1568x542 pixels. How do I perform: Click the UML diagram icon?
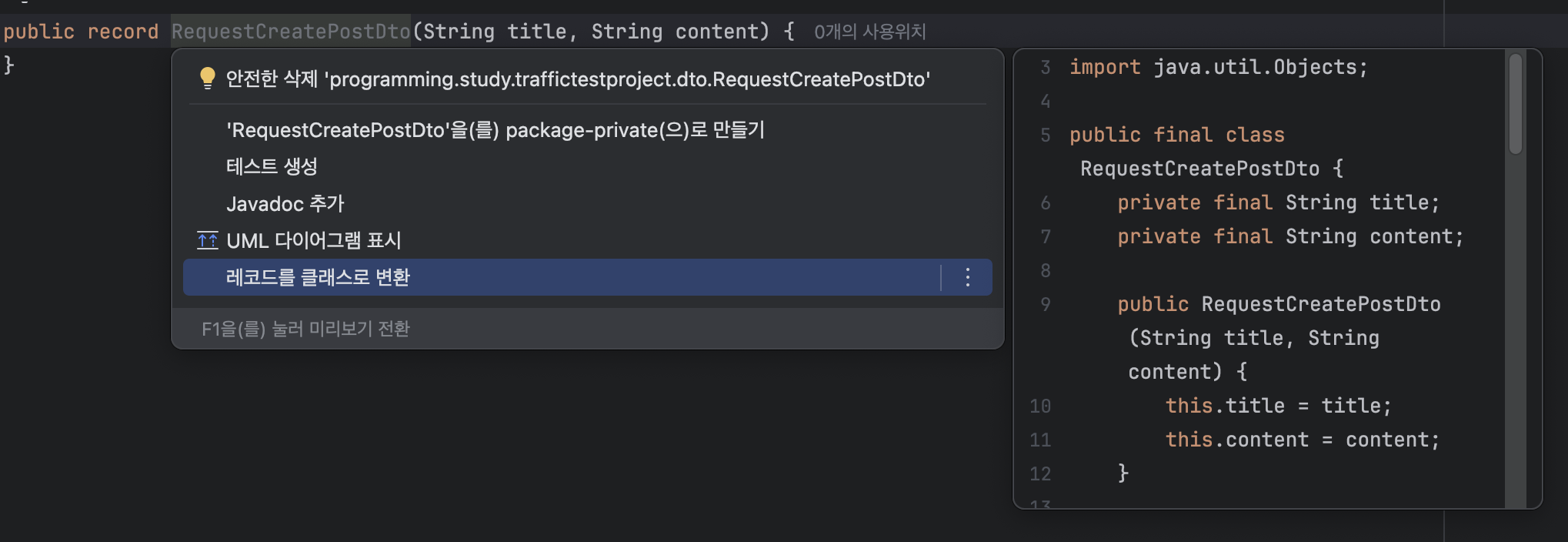[x=207, y=240]
